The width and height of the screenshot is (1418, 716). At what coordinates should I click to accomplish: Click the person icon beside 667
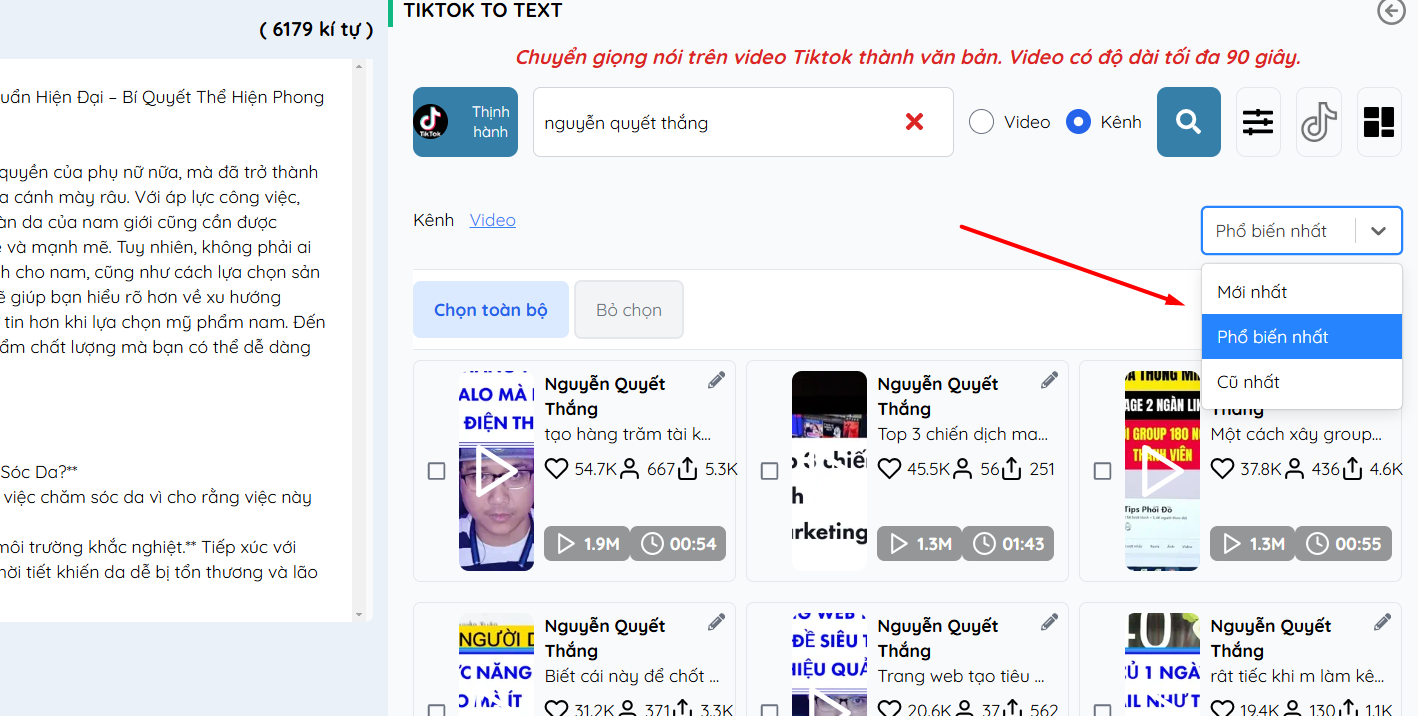coord(630,468)
